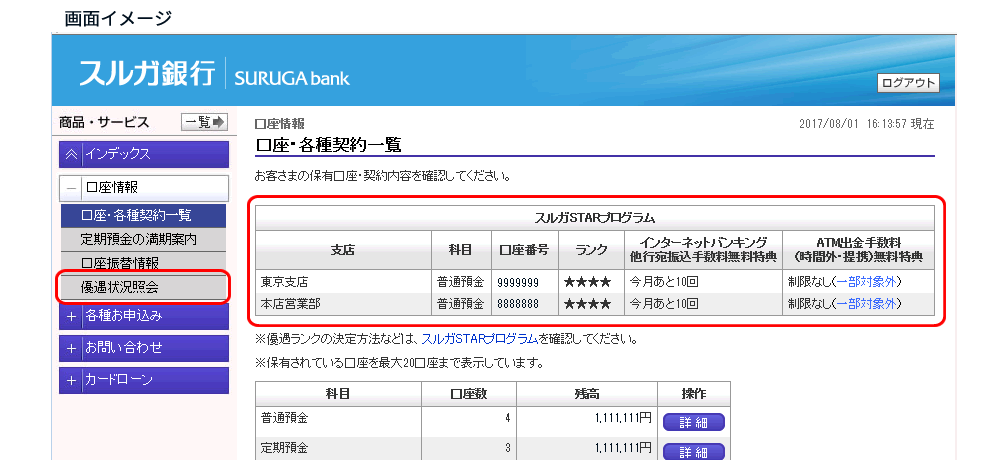1008x460 pixels.
Task: Collapse the 口座情報 section
Action: [x=71, y=188]
